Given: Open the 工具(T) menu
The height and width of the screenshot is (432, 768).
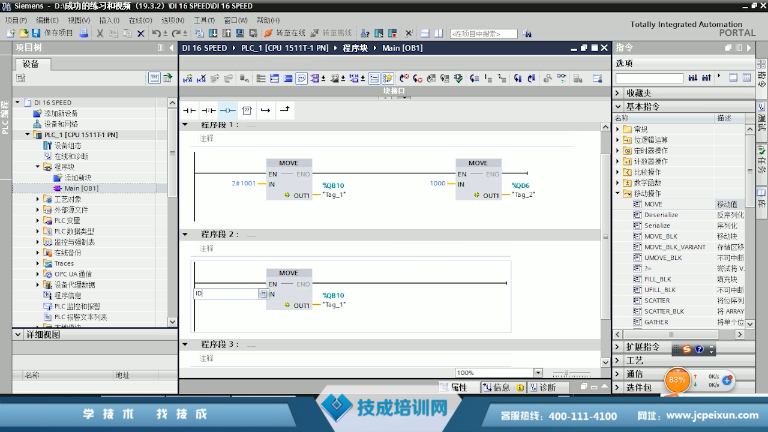Looking at the screenshot, I should [x=204, y=20].
